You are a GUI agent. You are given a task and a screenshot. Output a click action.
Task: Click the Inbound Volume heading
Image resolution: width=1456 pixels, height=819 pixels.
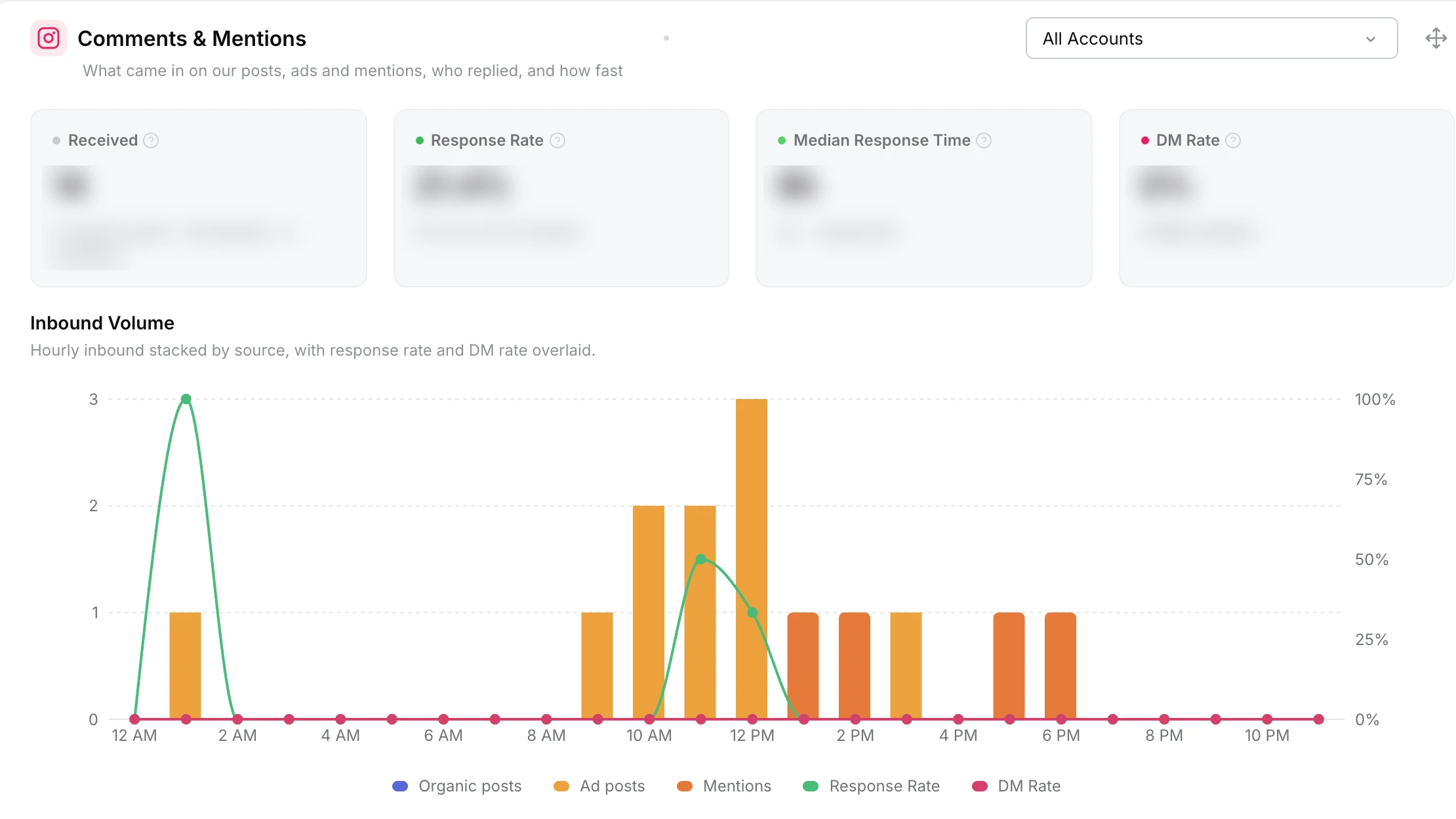[x=102, y=323]
